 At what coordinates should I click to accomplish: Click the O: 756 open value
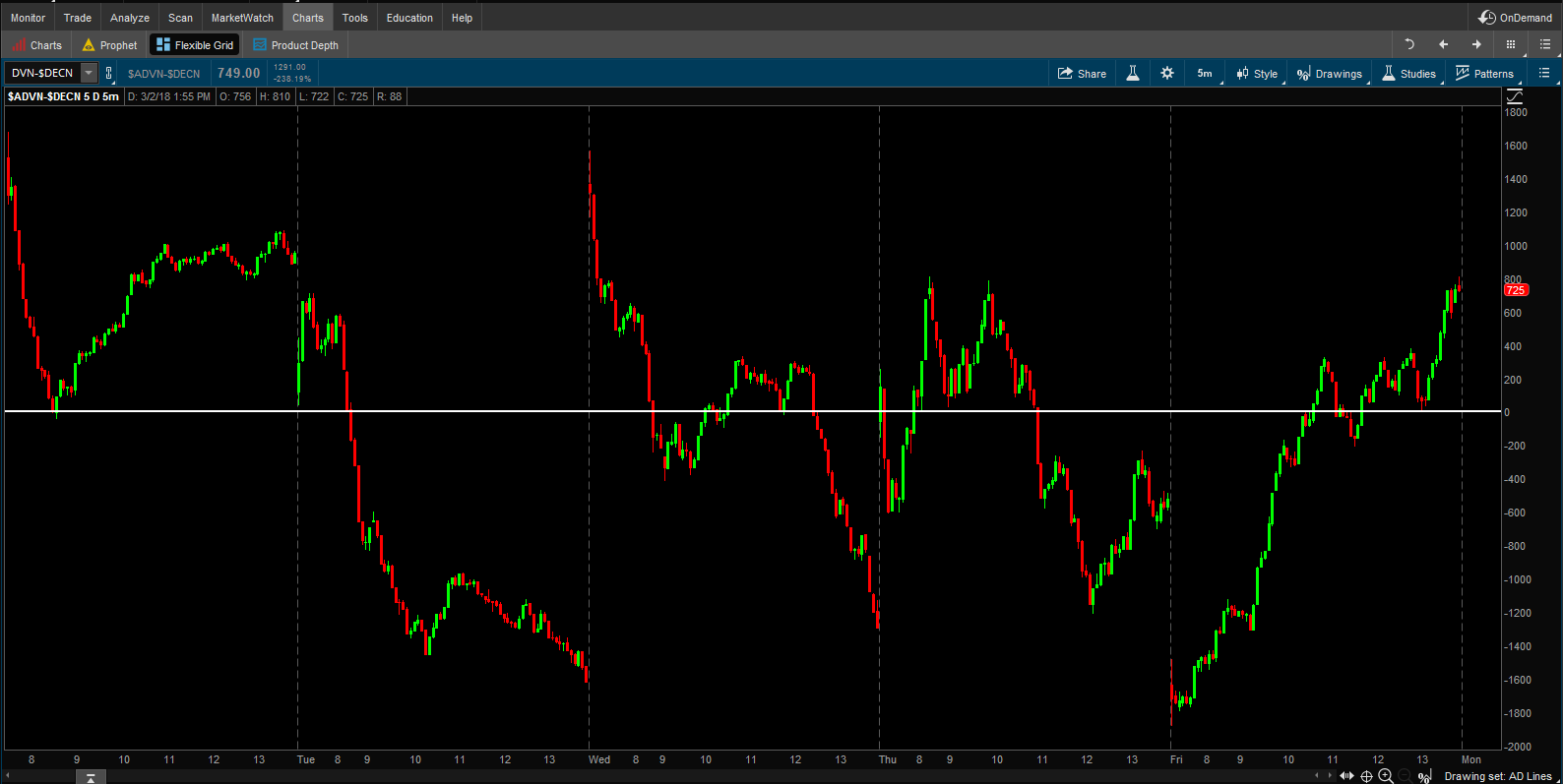point(235,96)
